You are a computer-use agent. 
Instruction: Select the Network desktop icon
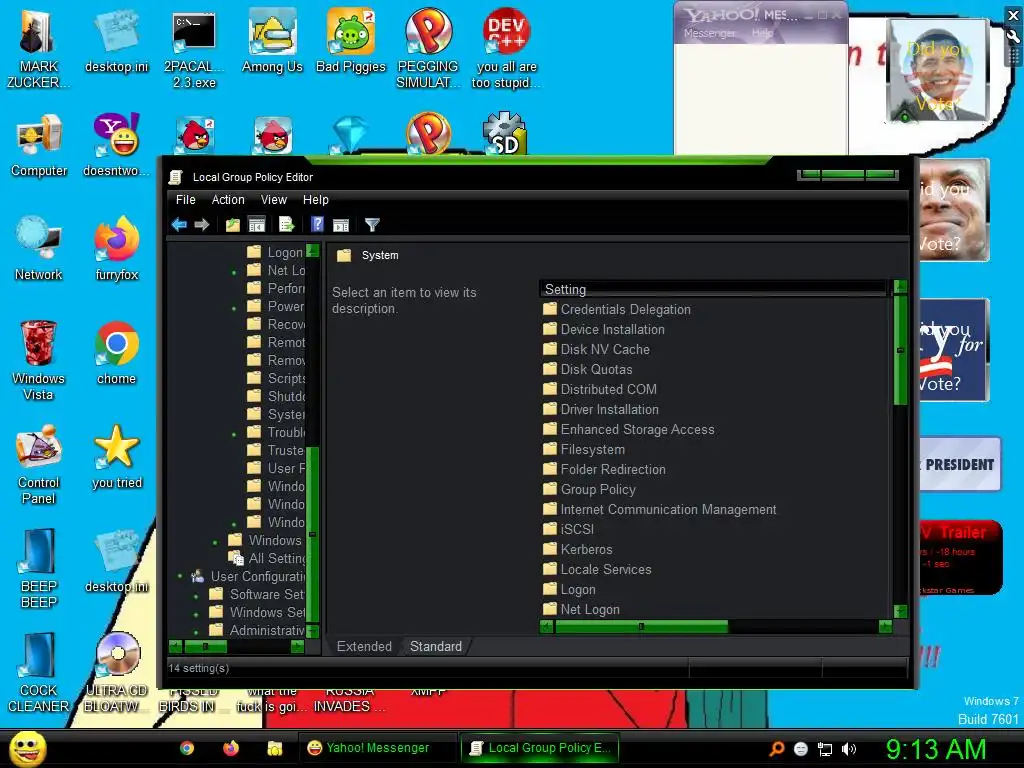pos(39,249)
